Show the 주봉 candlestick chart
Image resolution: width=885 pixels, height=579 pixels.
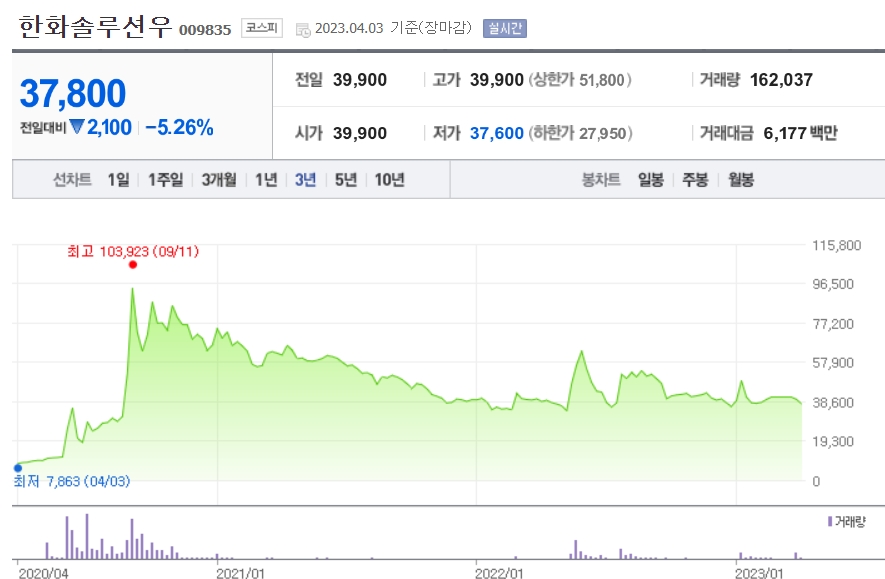coord(695,179)
